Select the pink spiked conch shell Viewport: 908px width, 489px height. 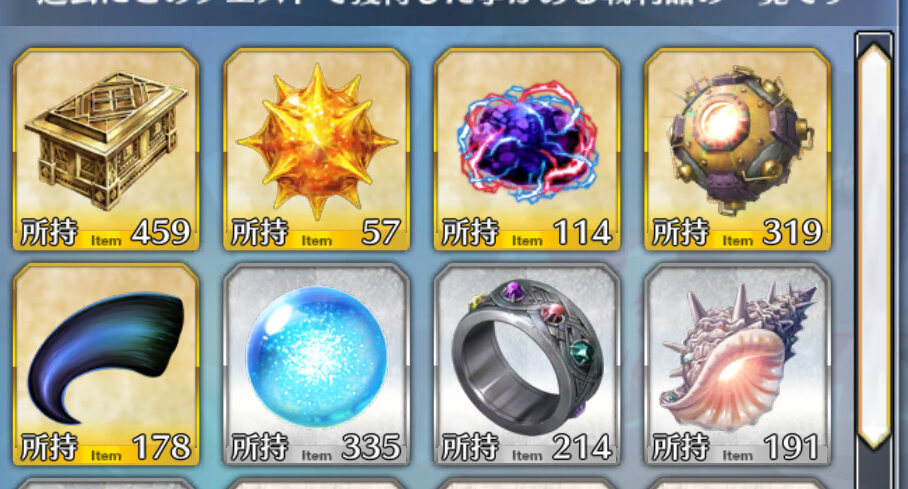click(737, 364)
